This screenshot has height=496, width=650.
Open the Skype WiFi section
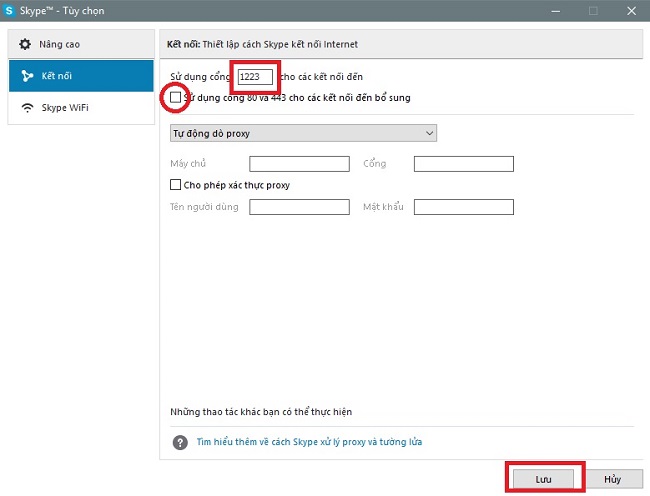click(x=81, y=108)
